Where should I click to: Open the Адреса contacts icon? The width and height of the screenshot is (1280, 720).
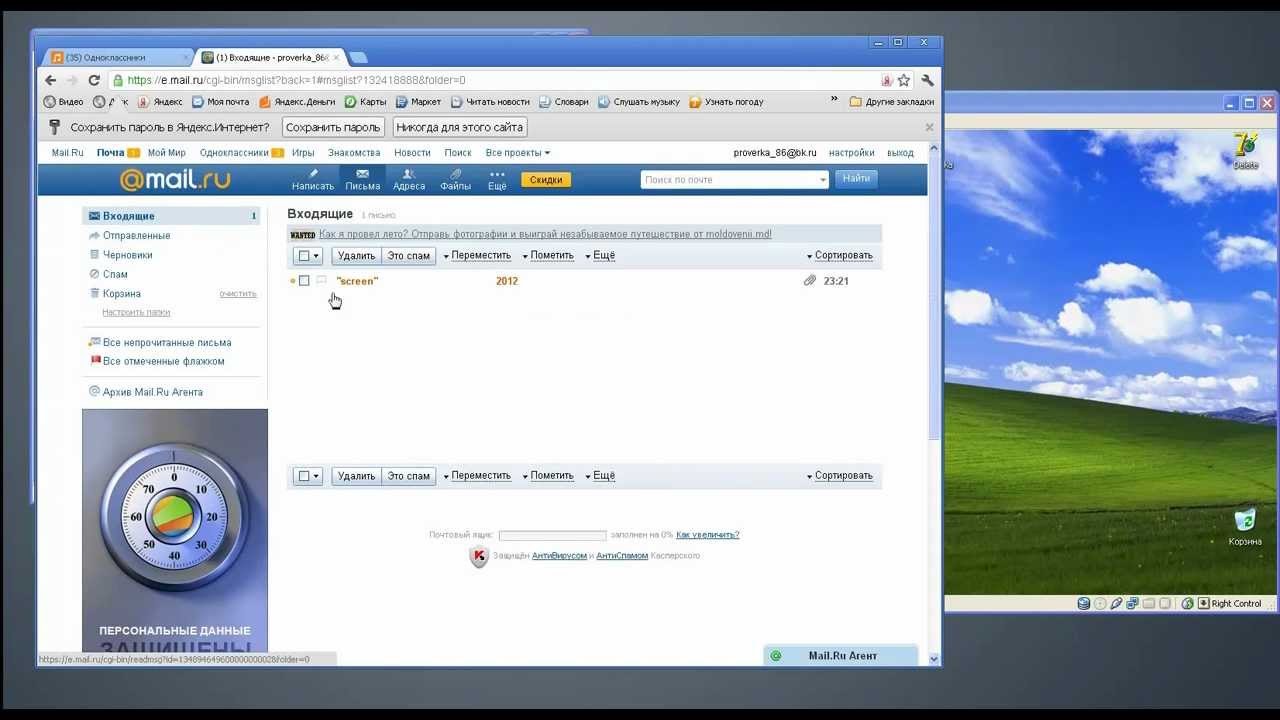point(409,180)
